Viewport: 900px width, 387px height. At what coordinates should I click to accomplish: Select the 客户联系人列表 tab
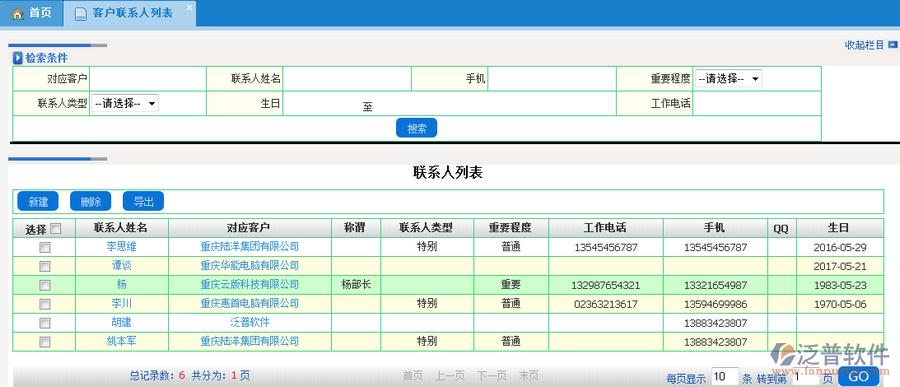pyautogui.click(x=130, y=14)
